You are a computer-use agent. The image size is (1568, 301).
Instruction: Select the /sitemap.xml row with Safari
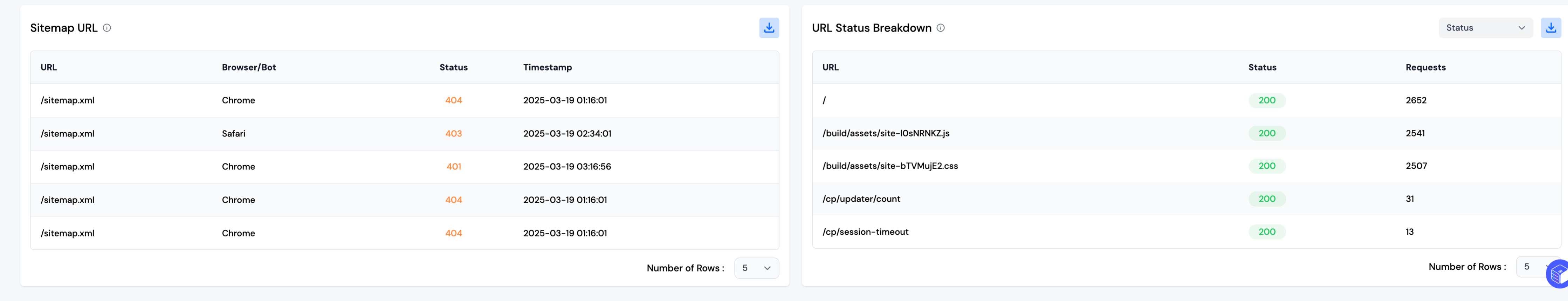coord(404,133)
